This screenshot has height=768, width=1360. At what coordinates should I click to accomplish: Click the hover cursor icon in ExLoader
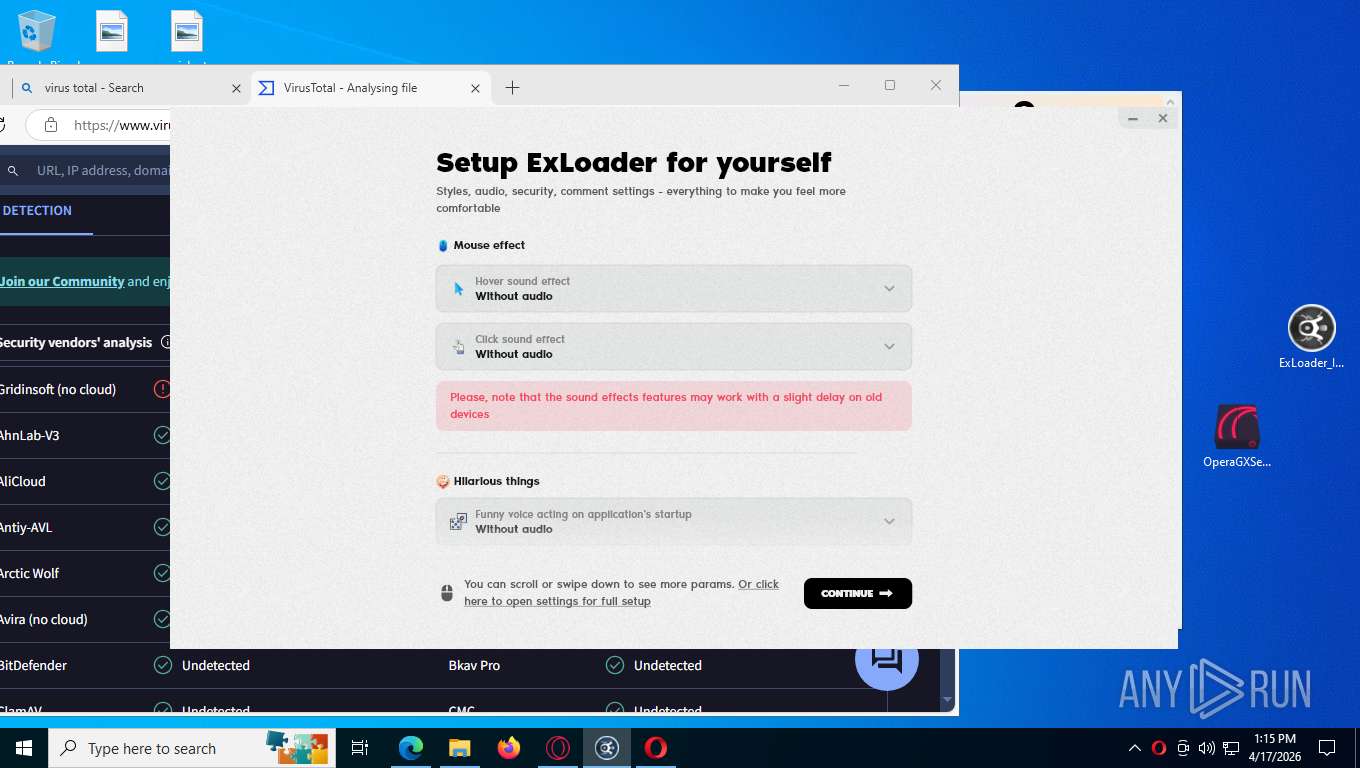click(458, 289)
